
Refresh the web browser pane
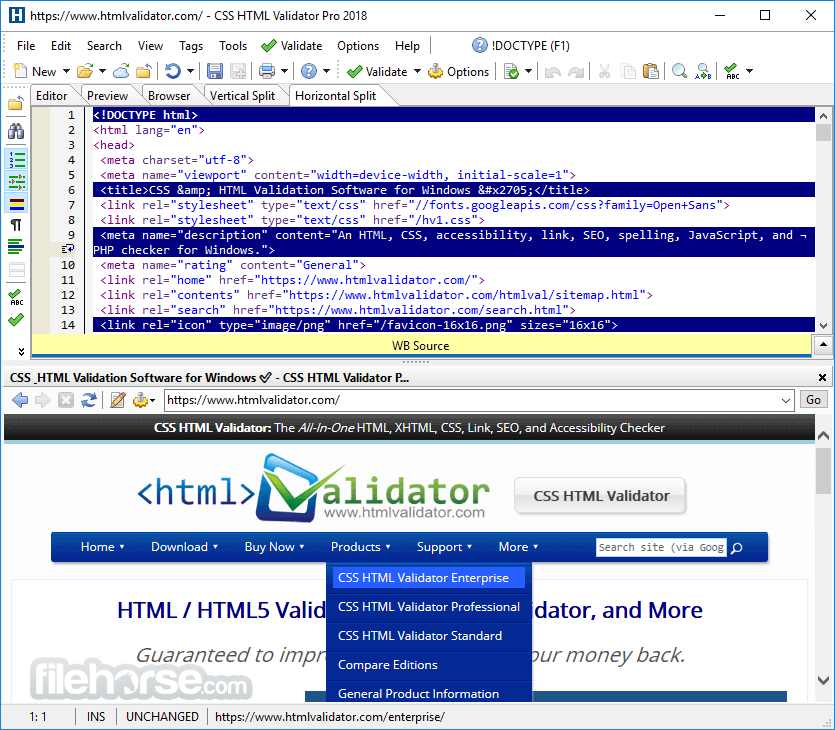[89, 400]
